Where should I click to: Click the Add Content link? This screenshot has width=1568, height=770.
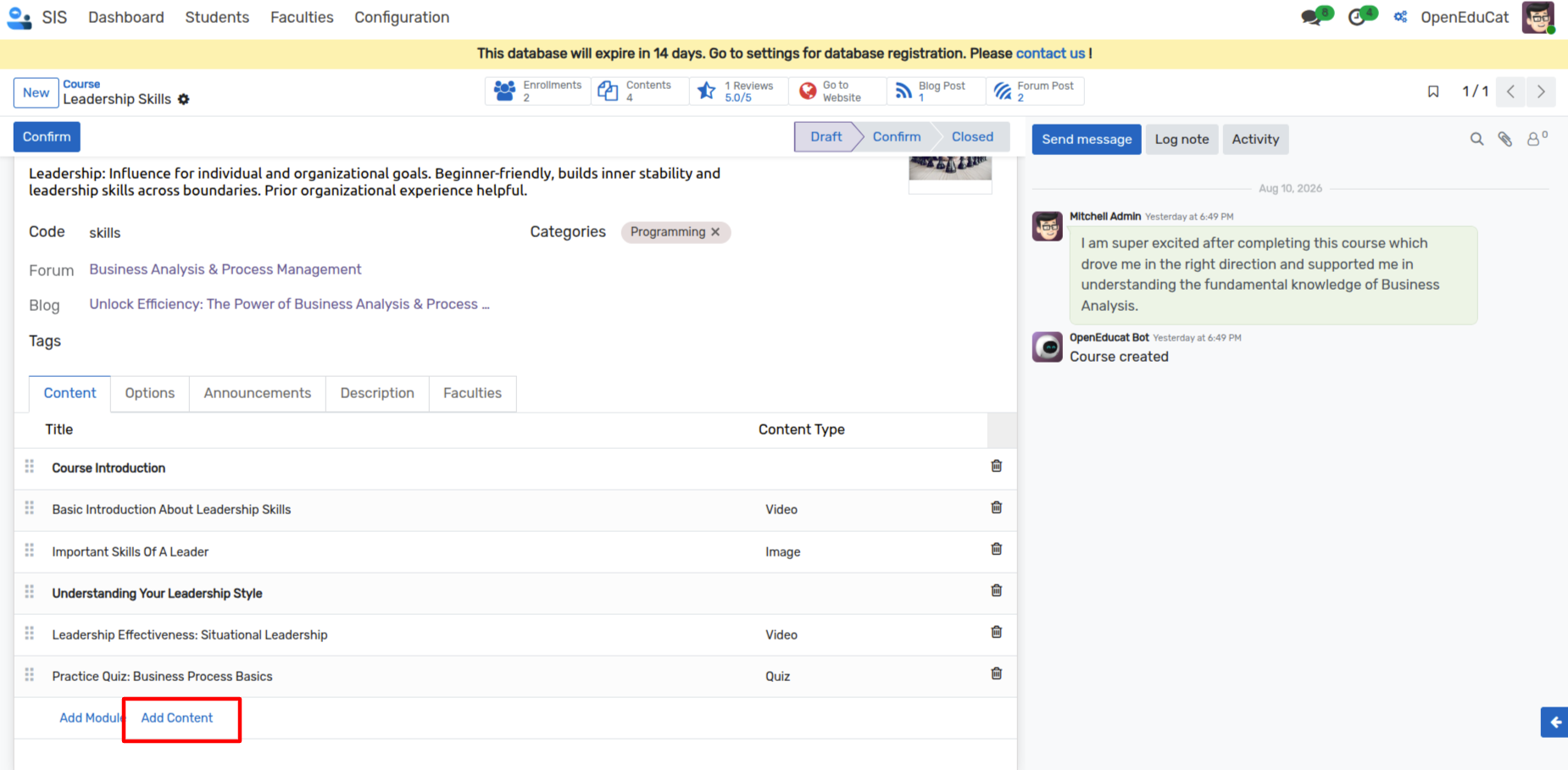[x=177, y=717]
